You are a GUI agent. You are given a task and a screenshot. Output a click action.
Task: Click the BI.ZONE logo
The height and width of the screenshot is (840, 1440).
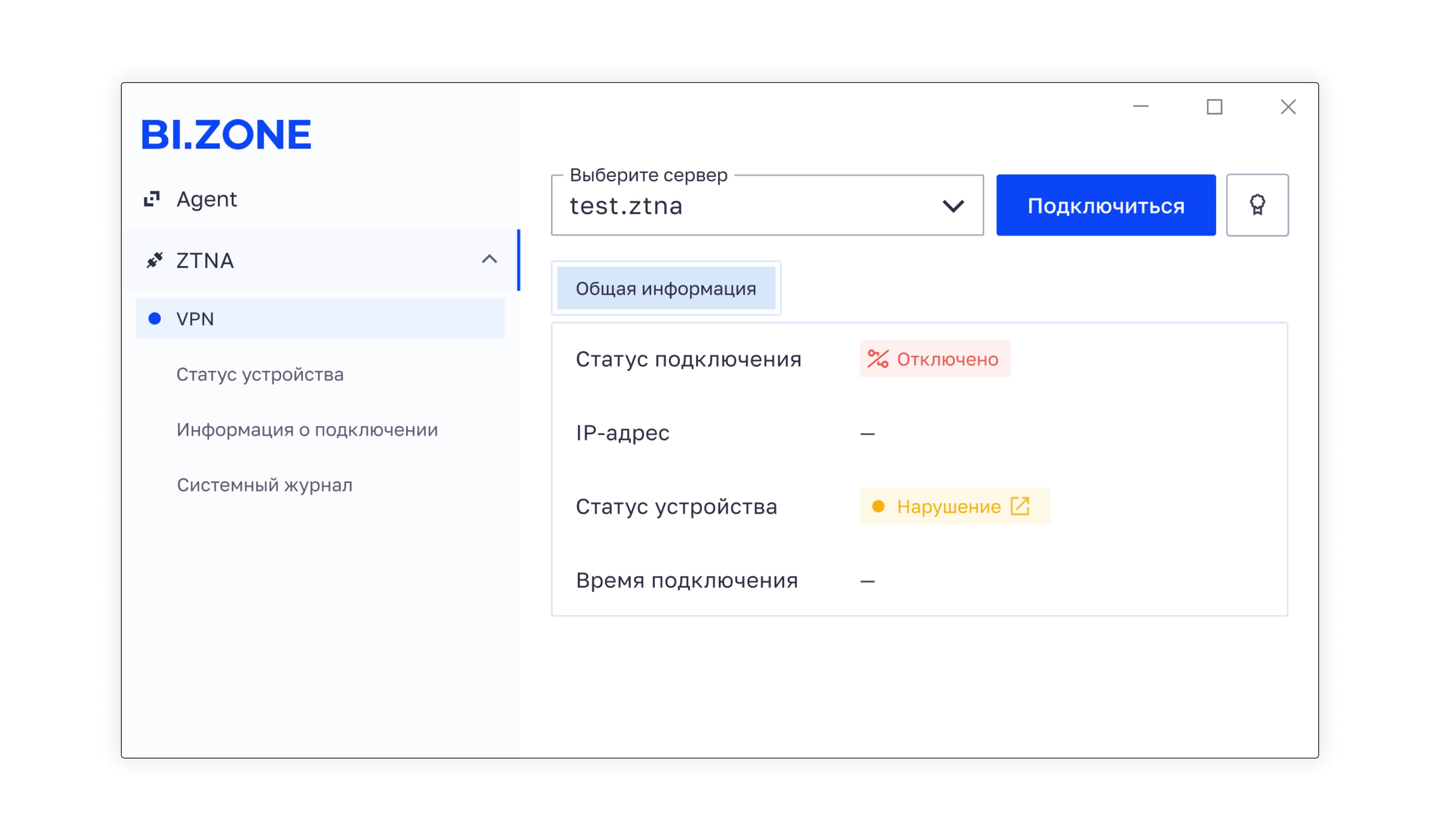(226, 135)
